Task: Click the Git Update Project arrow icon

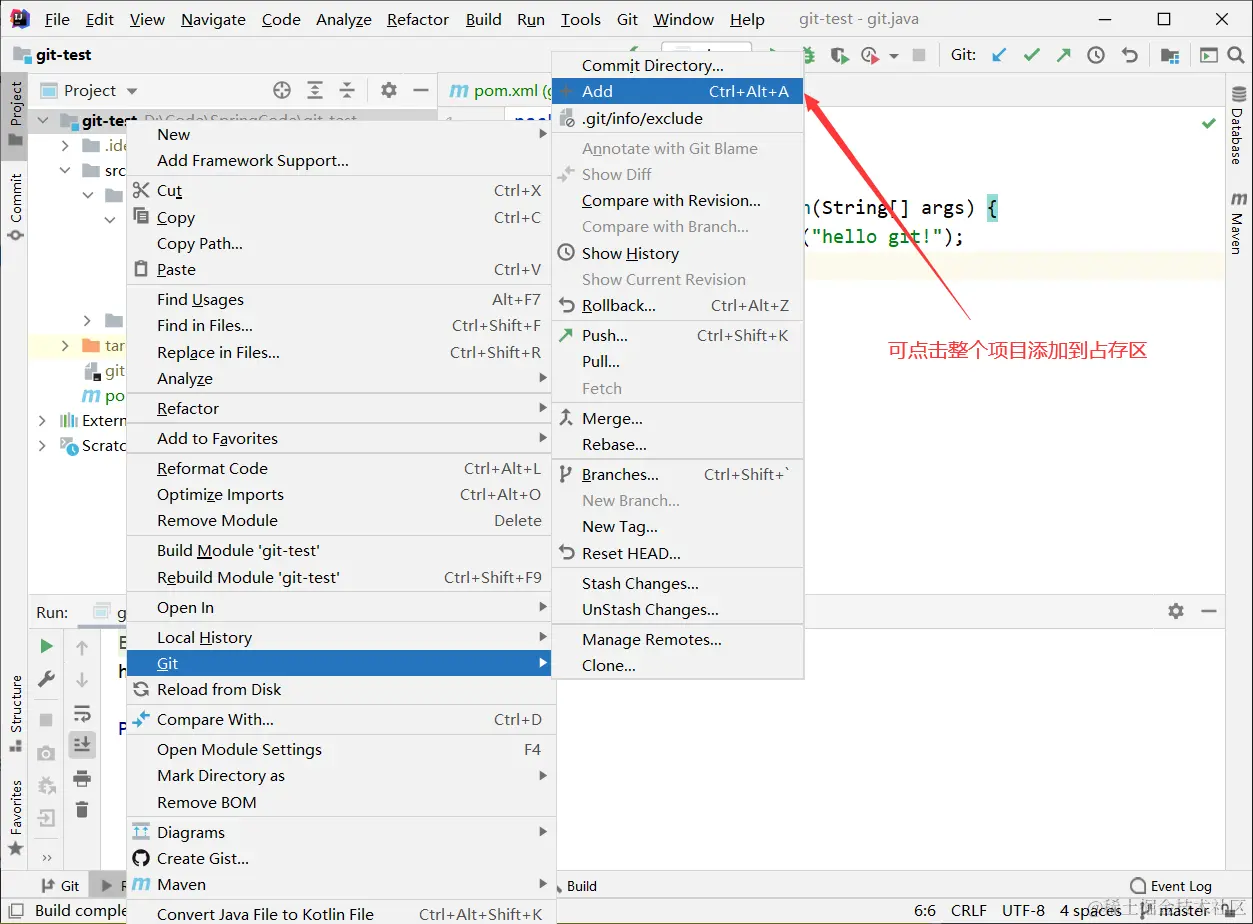Action: pos(999,55)
